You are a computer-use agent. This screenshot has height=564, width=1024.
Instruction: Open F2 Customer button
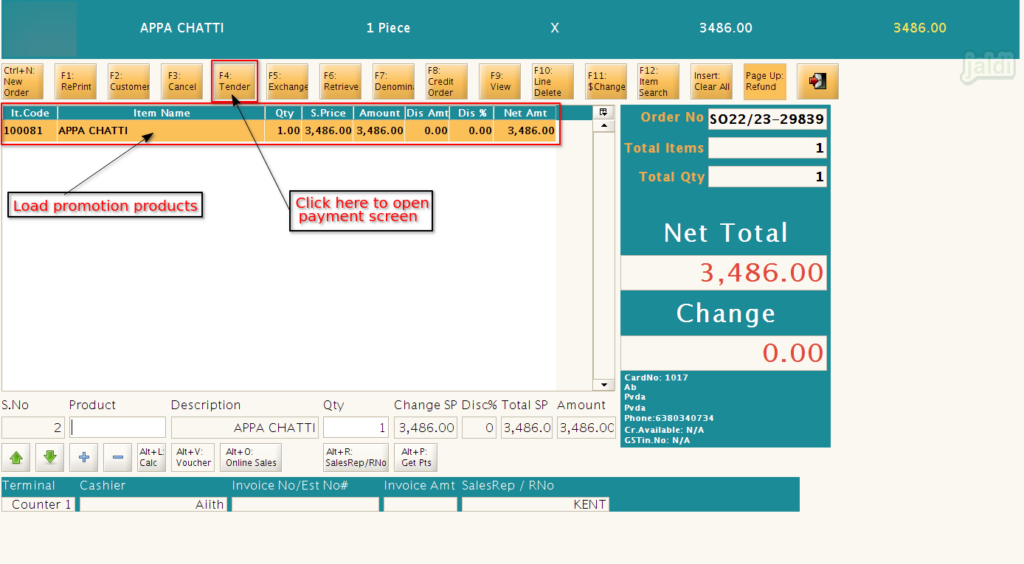129,81
